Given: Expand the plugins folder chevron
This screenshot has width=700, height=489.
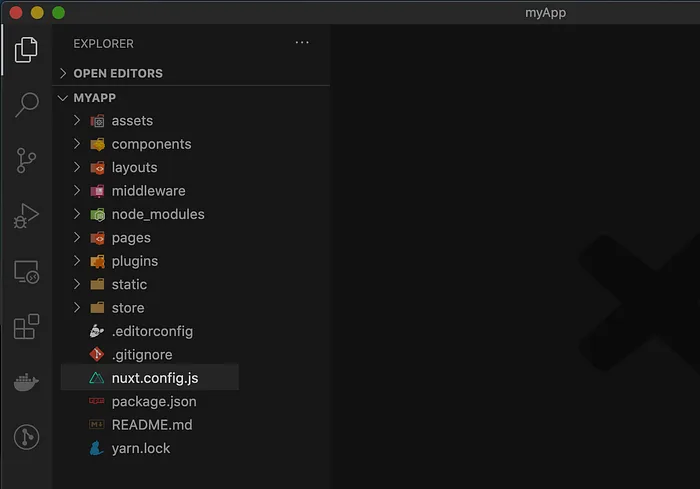Looking at the screenshot, I should pyautogui.click(x=77, y=260).
